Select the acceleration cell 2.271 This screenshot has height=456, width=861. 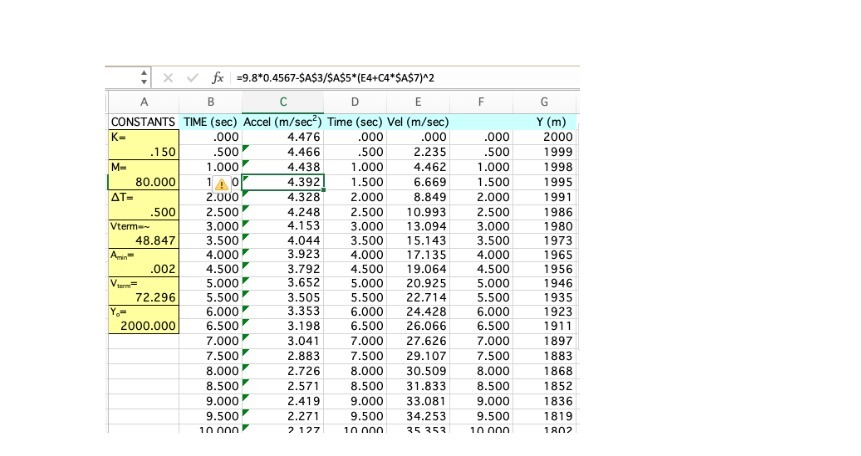[283, 416]
